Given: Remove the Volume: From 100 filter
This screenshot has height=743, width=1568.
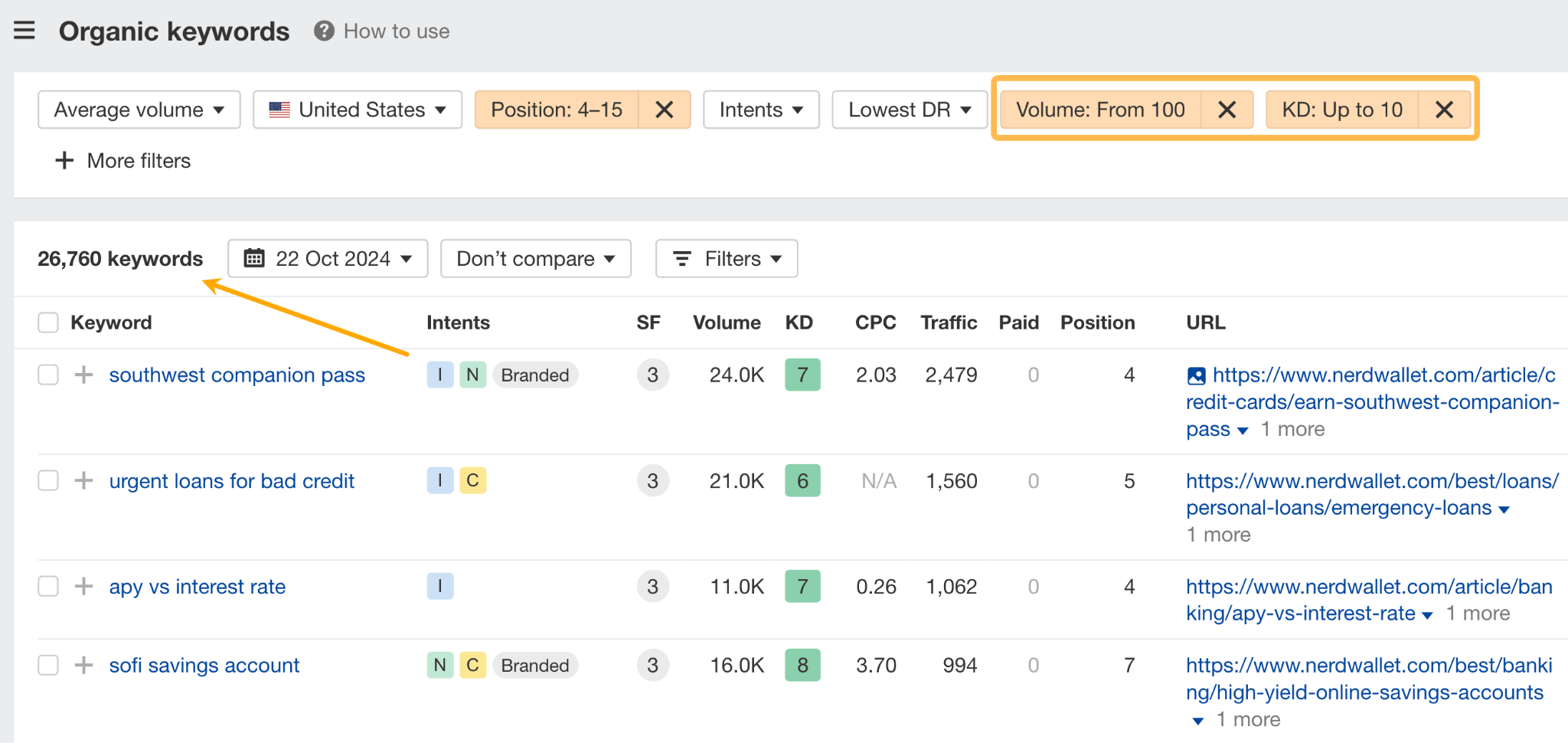Looking at the screenshot, I should tap(1227, 110).
